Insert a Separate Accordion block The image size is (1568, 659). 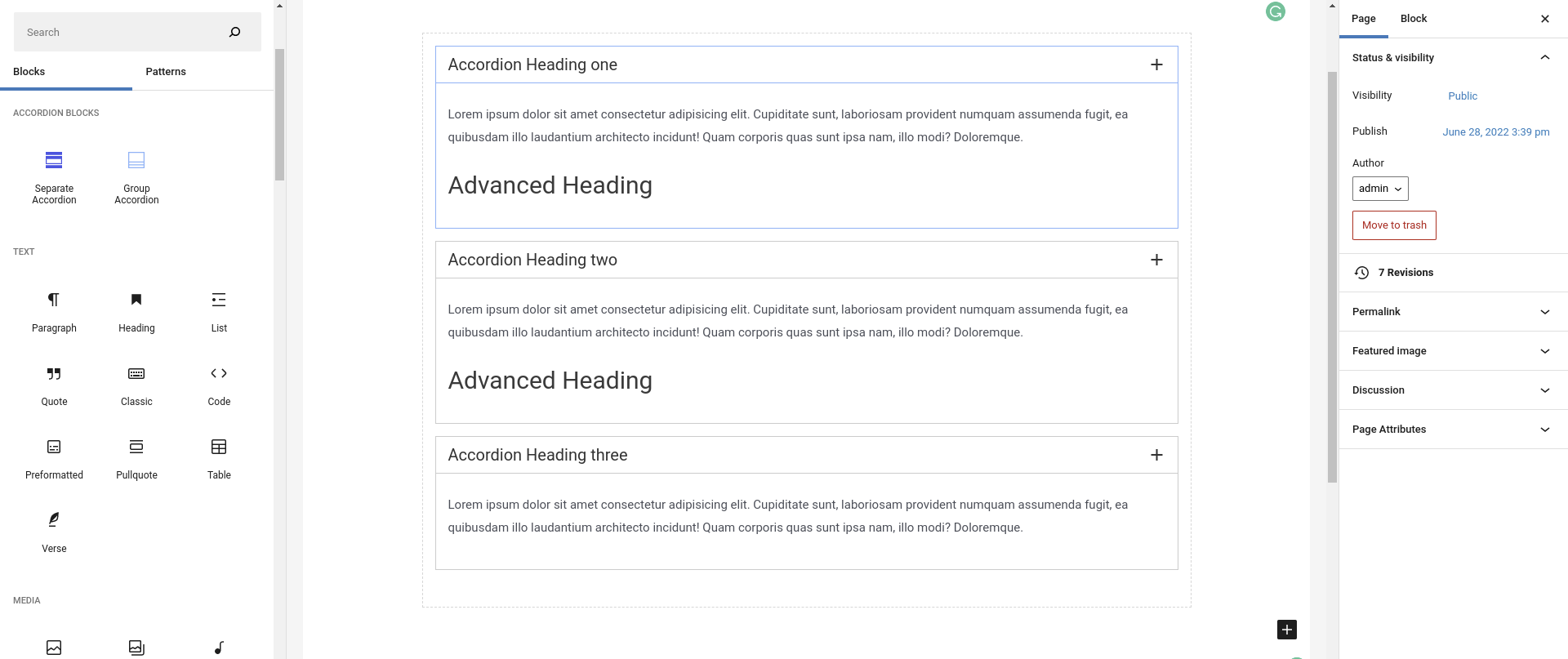click(54, 176)
